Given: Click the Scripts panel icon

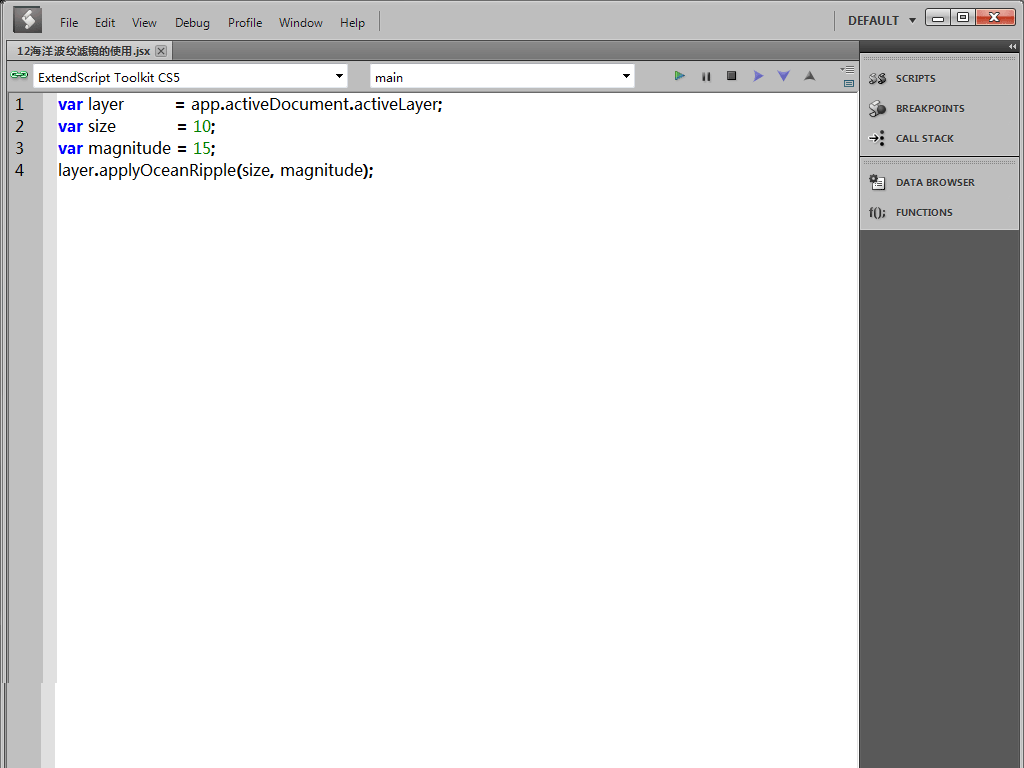Looking at the screenshot, I should [x=877, y=78].
